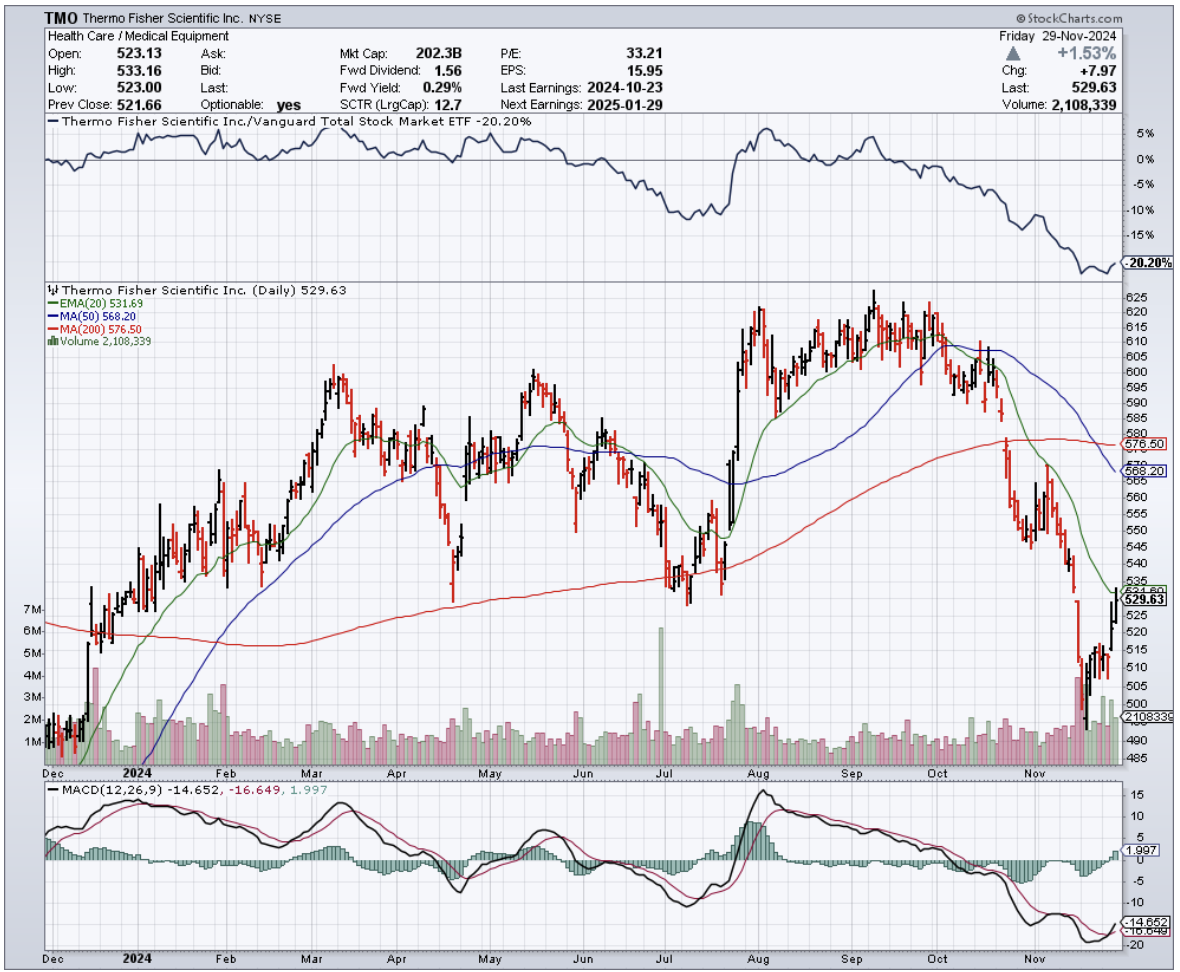1180x972 pixels.
Task: Click the 1.997 MACD histogram value tag
Action: click(x=1143, y=851)
